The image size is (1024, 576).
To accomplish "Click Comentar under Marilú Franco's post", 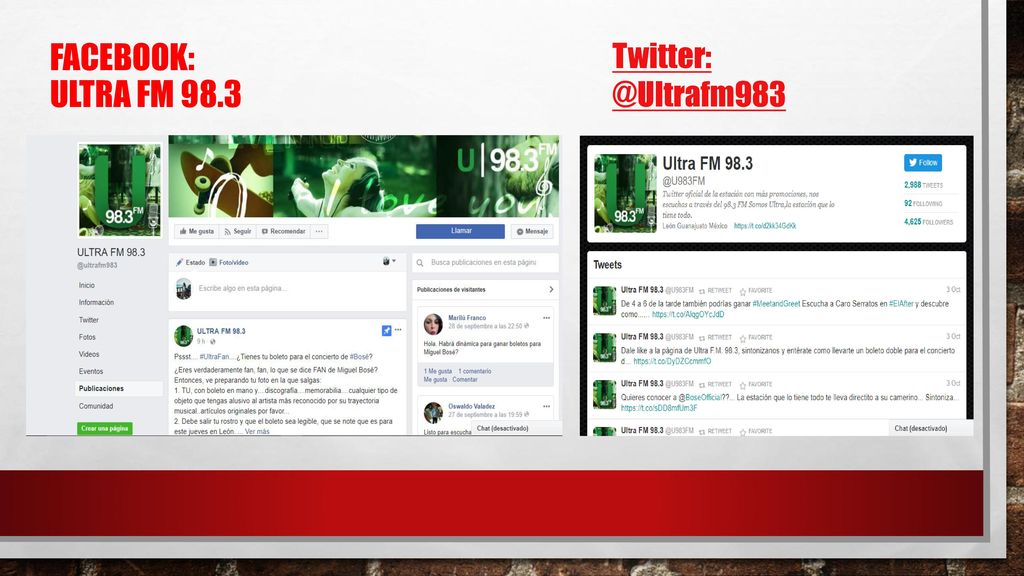I will 465,379.
